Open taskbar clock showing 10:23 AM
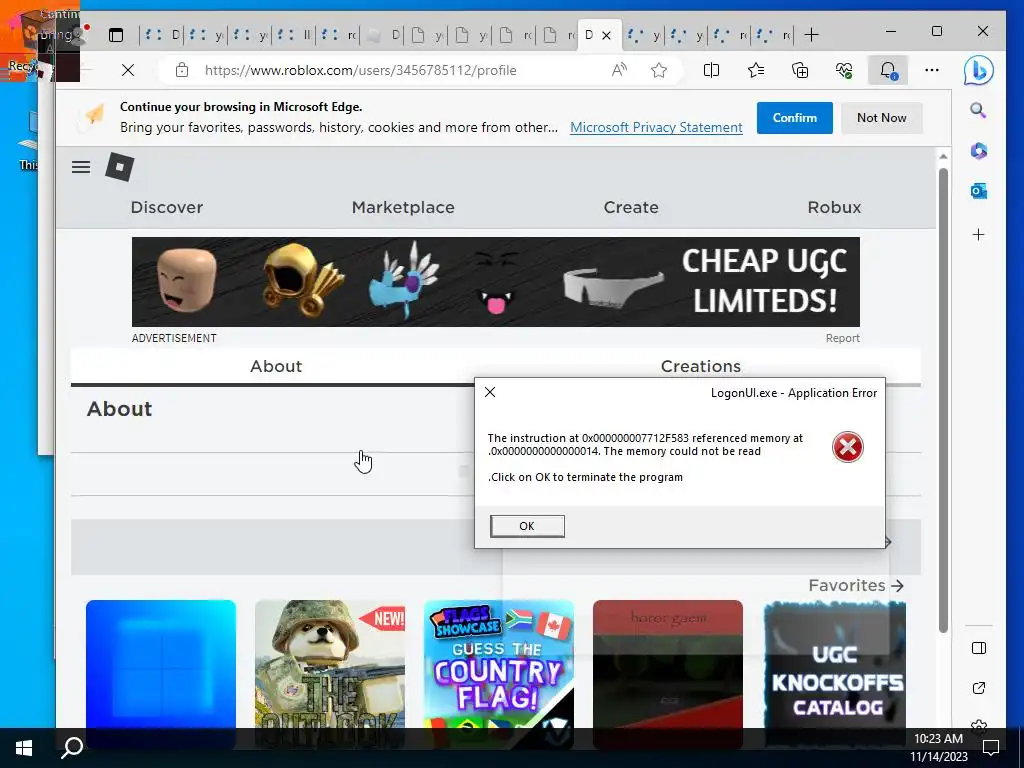The image size is (1024, 768). [x=938, y=748]
